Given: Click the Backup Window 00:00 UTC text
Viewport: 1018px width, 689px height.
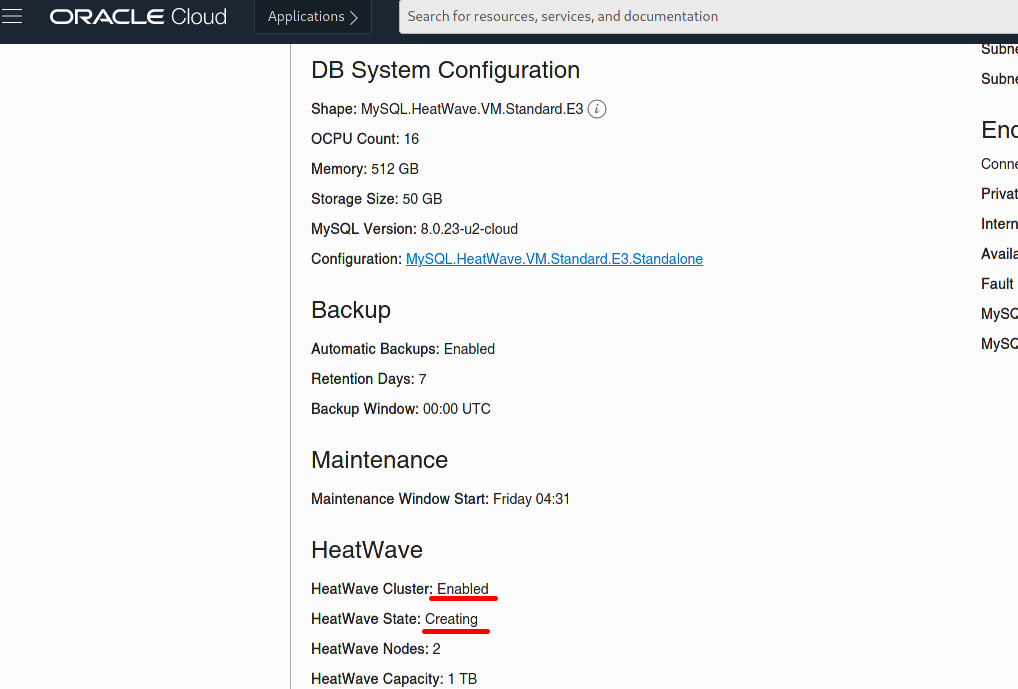Looking at the screenshot, I should point(456,409).
